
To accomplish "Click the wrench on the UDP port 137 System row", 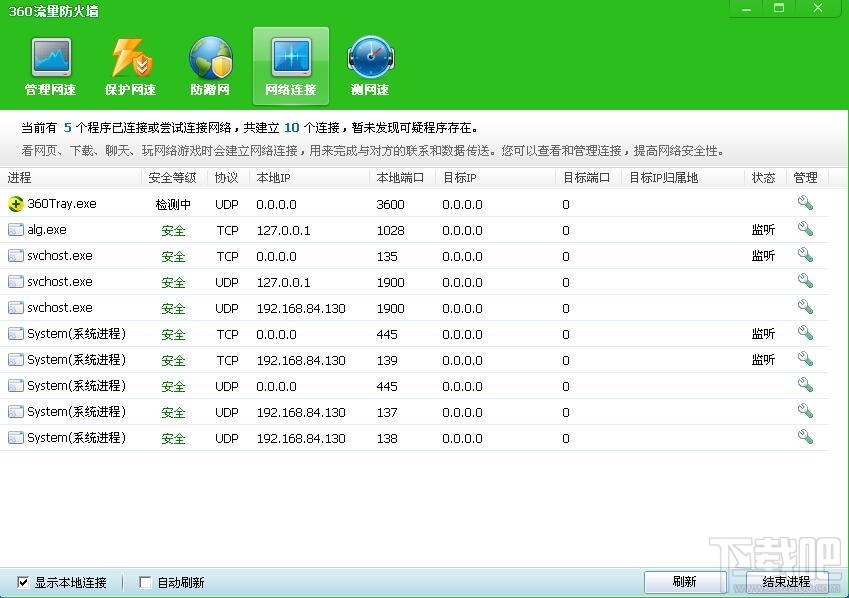I will click(805, 412).
